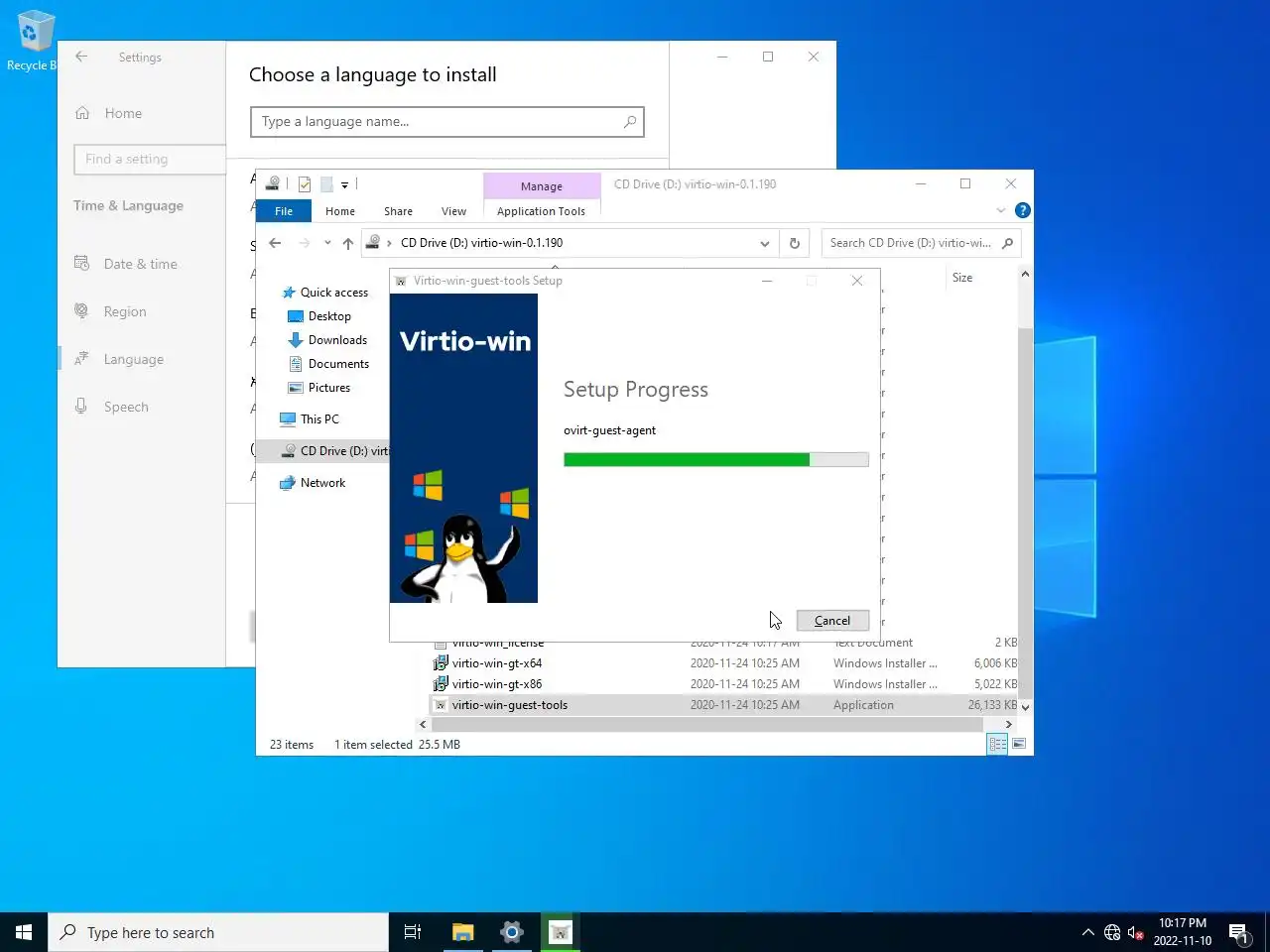Open Documents in navigation pane
Screen dimensions: 1270x952
pos(338,364)
